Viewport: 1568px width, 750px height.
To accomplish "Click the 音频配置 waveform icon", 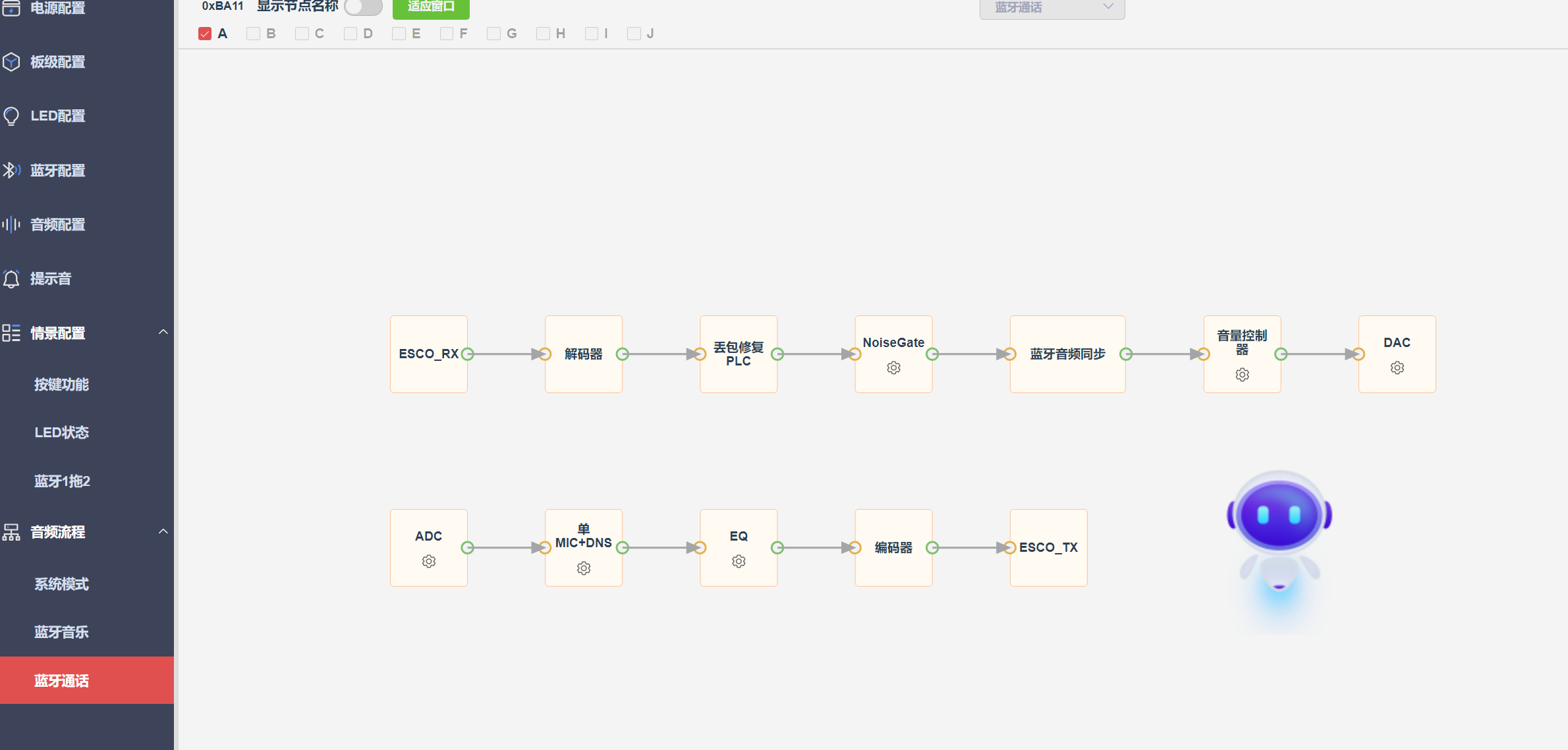I will point(11,225).
